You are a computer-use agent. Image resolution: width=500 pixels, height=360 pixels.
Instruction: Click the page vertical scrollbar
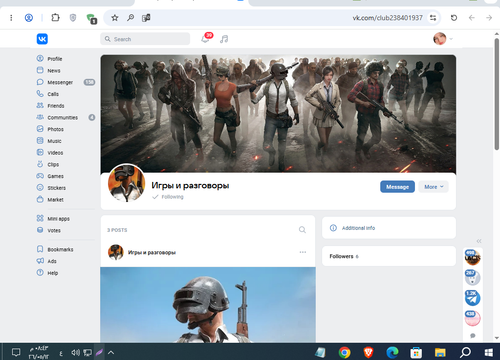(497, 94)
